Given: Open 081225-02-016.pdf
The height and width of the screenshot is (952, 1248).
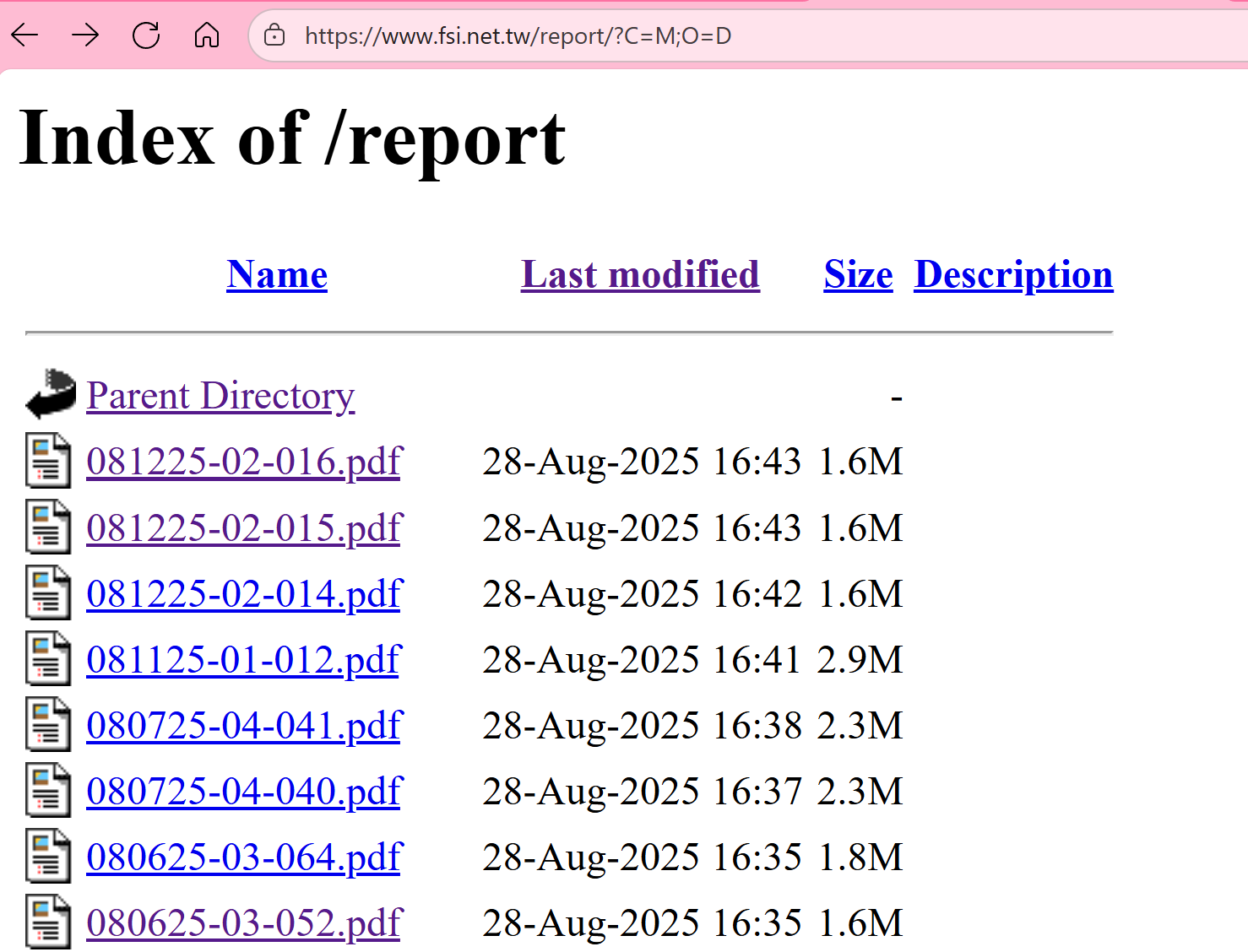Looking at the screenshot, I should click(244, 462).
